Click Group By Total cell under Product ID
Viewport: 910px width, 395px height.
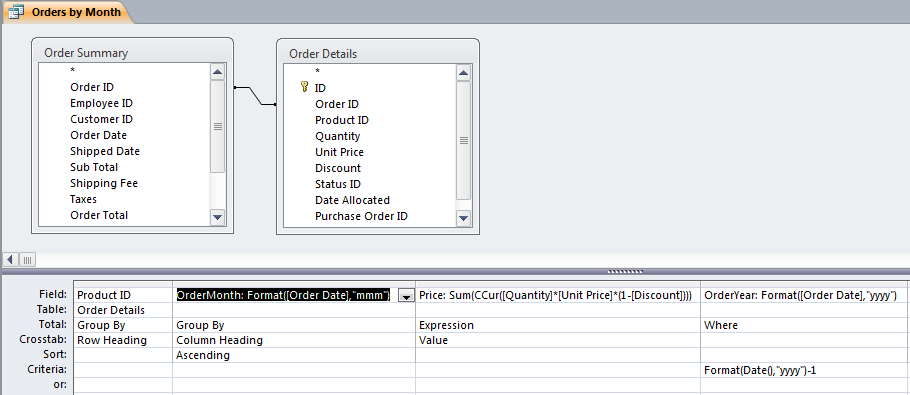click(x=123, y=325)
